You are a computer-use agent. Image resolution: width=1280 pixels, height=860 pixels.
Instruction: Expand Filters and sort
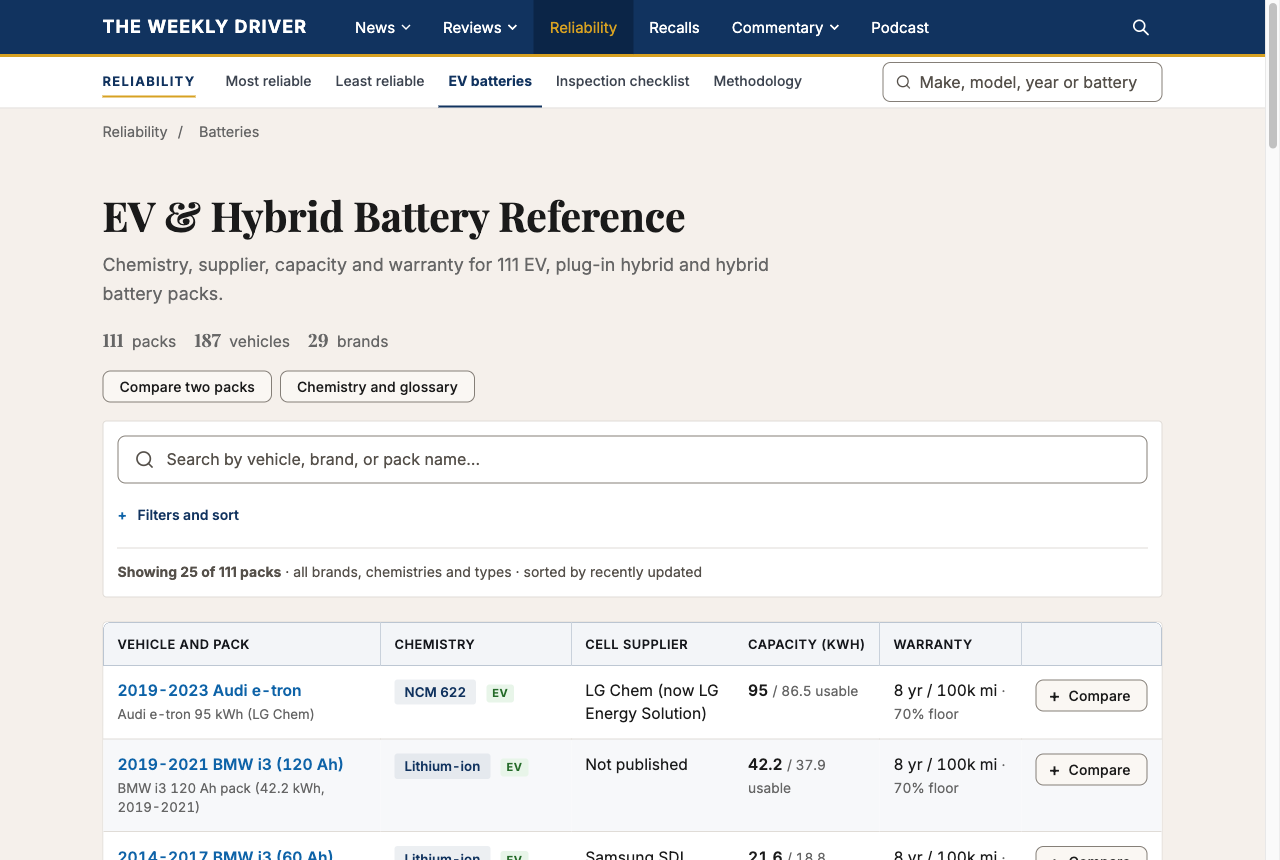(x=179, y=515)
